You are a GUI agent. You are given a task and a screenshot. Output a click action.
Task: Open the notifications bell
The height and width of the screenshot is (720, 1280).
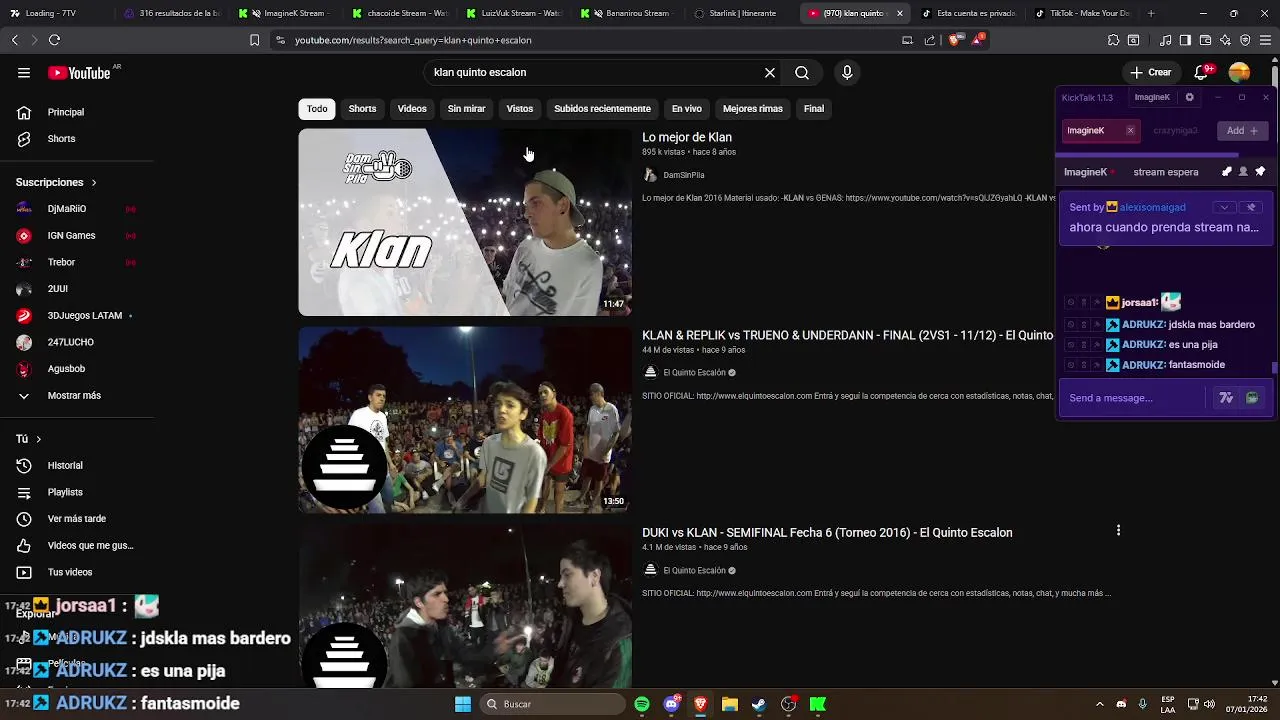pos(1202,72)
